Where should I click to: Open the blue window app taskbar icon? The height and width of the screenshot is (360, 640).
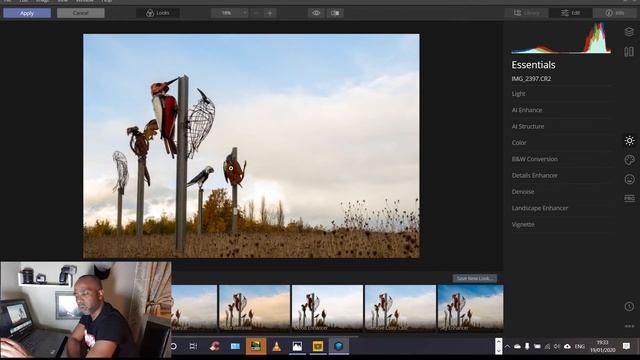235,347
